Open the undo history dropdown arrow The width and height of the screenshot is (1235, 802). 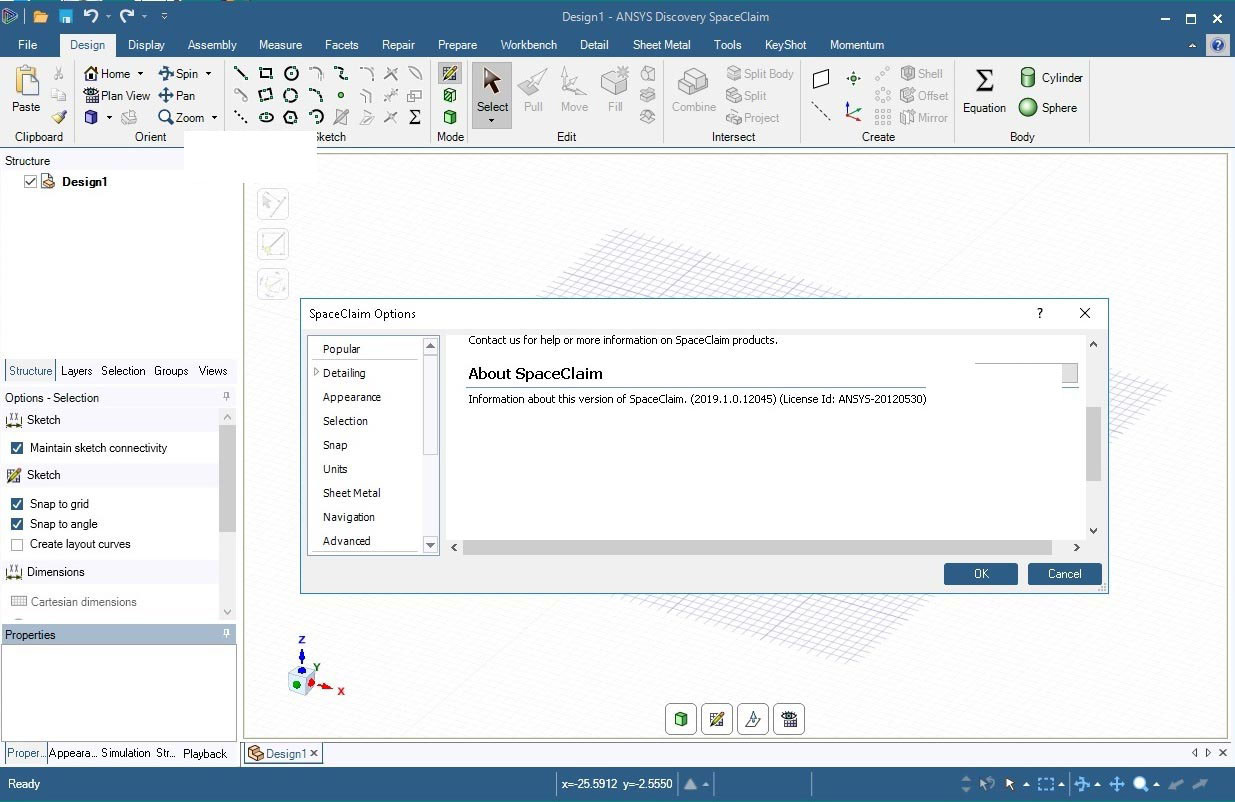click(x=108, y=17)
